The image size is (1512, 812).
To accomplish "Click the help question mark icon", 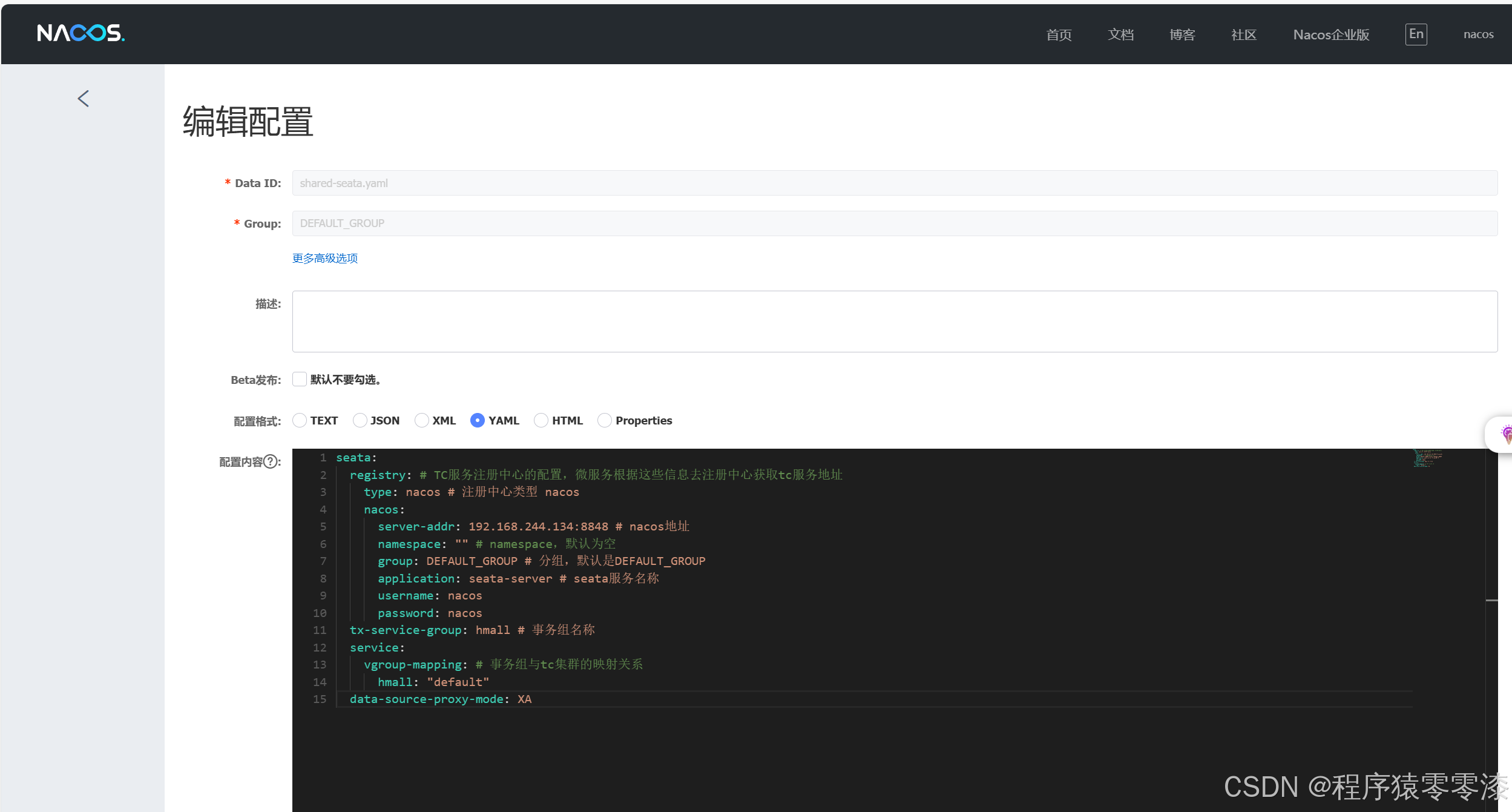I will coord(271,461).
